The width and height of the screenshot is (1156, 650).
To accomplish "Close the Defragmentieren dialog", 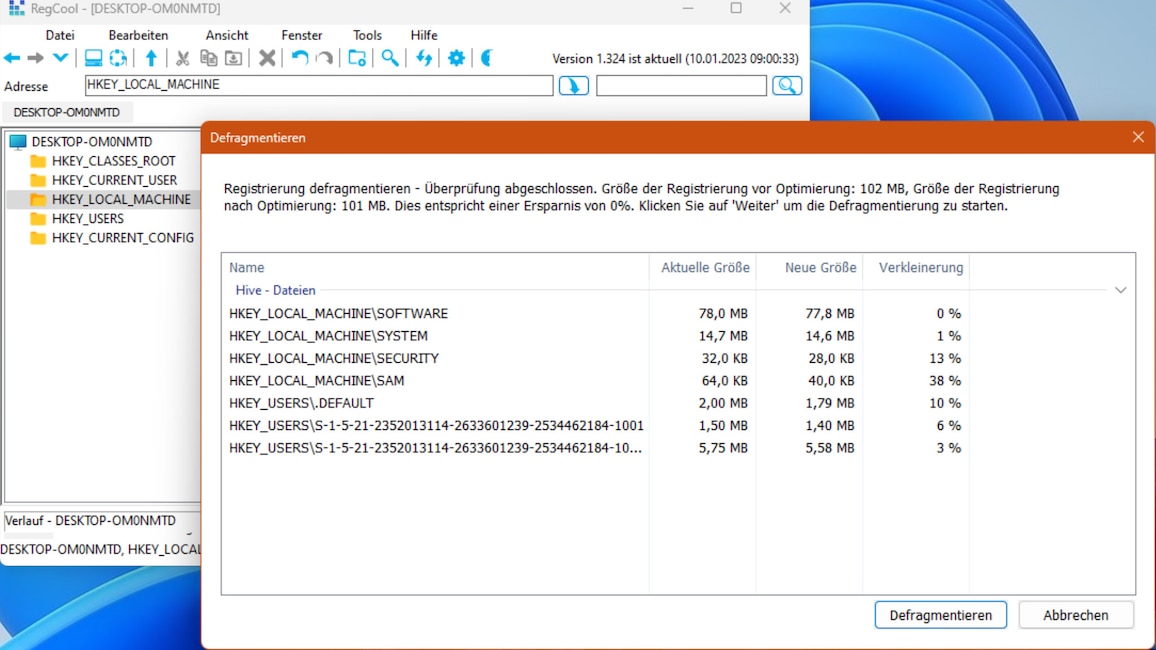I will 1138,137.
